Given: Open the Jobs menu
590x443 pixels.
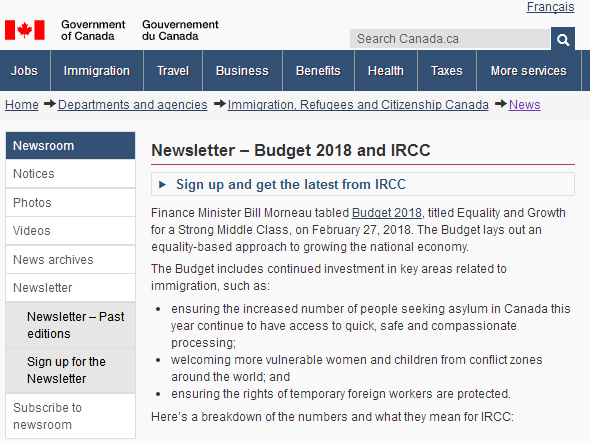Looking at the screenshot, I should [x=24, y=71].
